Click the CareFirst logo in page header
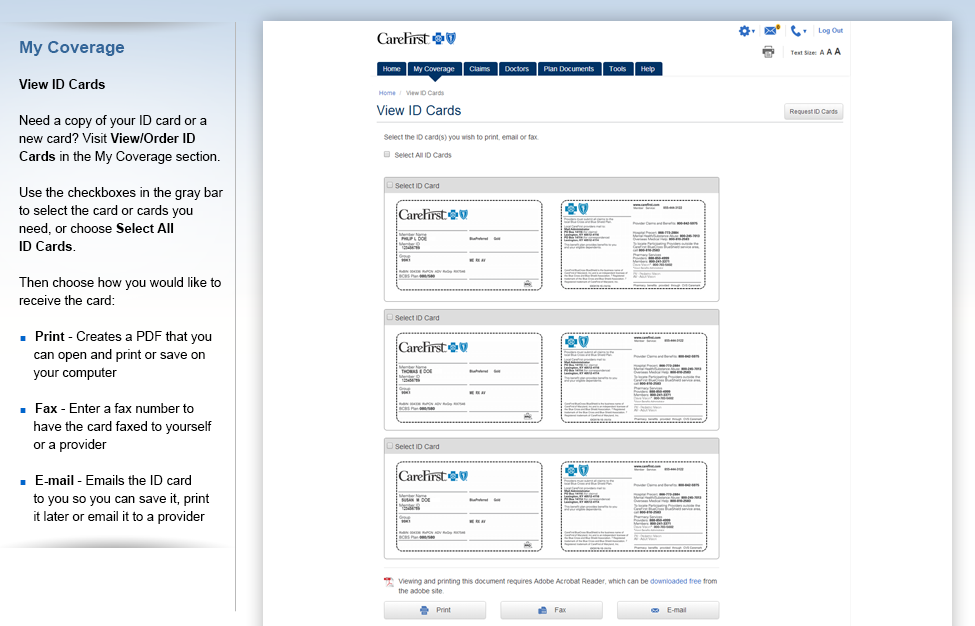975x626 pixels. pos(416,39)
